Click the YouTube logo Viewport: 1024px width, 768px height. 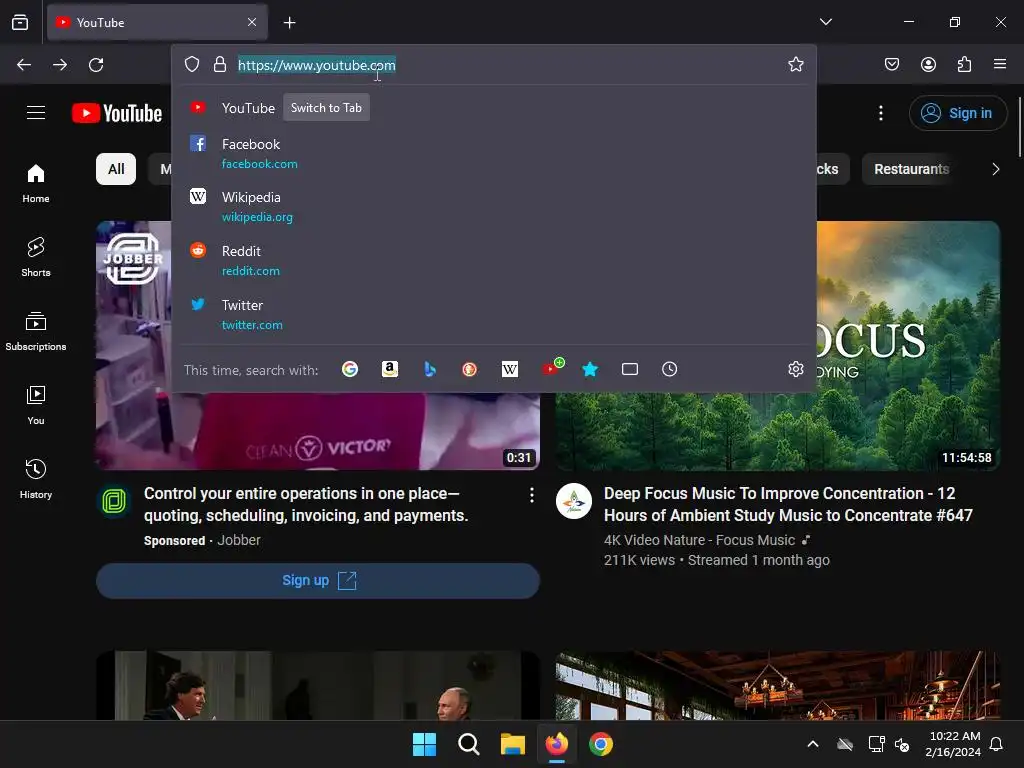[x=117, y=113]
